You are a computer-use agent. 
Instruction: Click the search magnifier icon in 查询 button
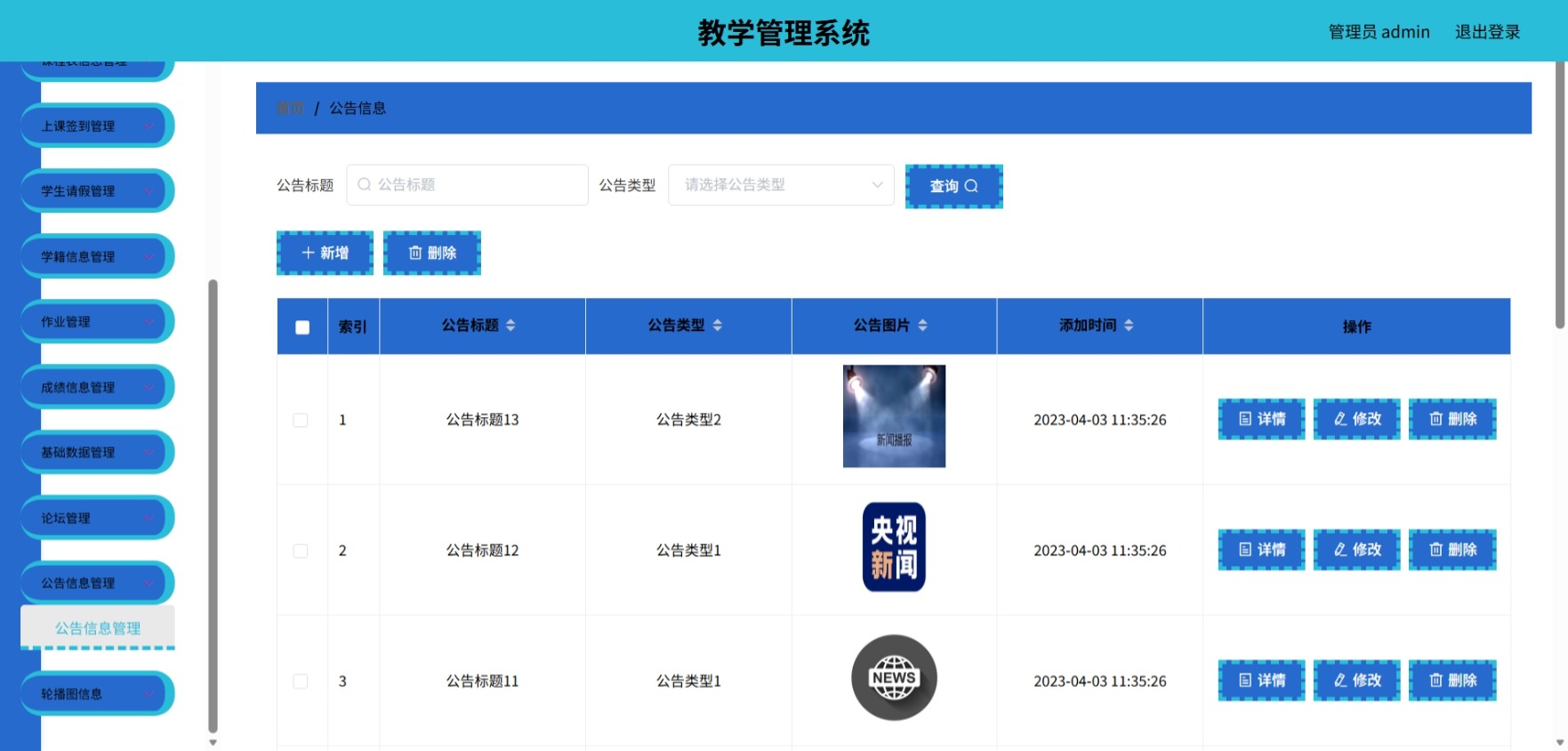pyautogui.click(x=971, y=186)
